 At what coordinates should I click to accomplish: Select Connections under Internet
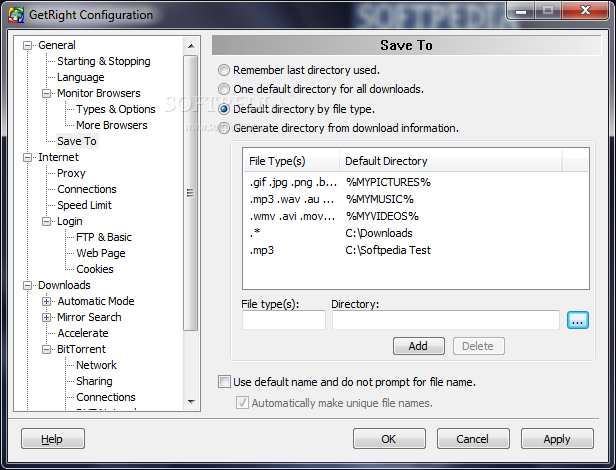click(x=87, y=189)
